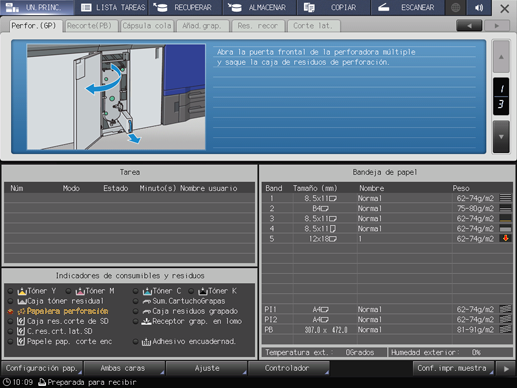Click tray 2 paper level indicator
Screen dimensions: 517x388
(505, 208)
